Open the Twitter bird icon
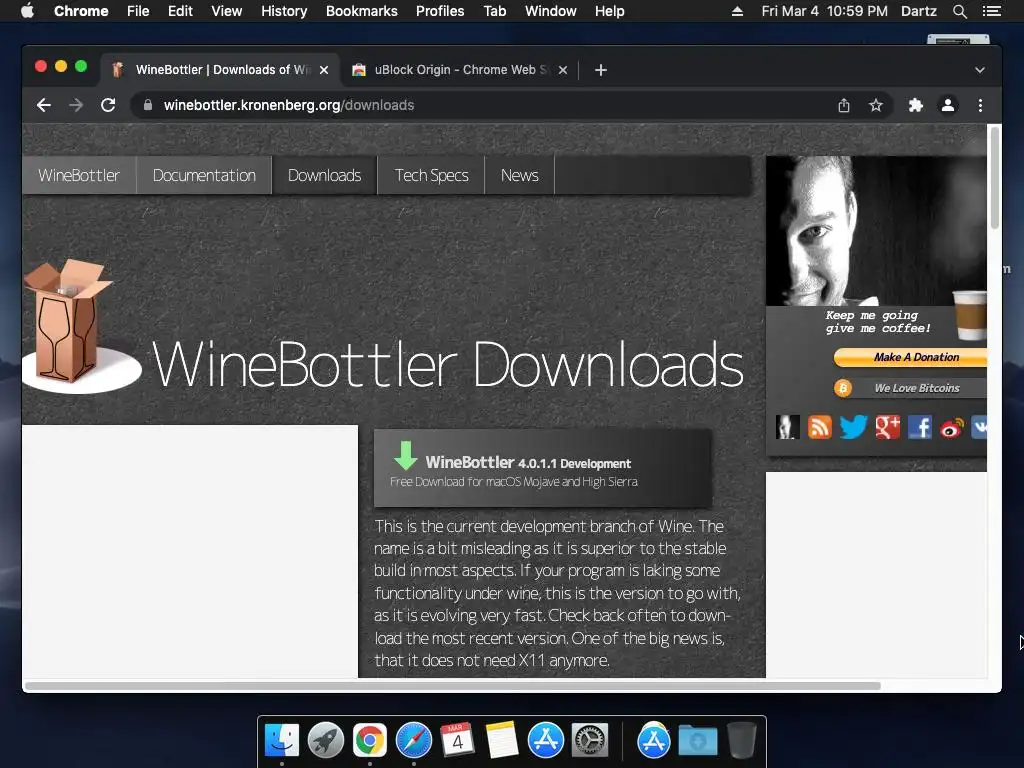The width and height of the screenshot is (1024, 768). click(x=854, y=427)
